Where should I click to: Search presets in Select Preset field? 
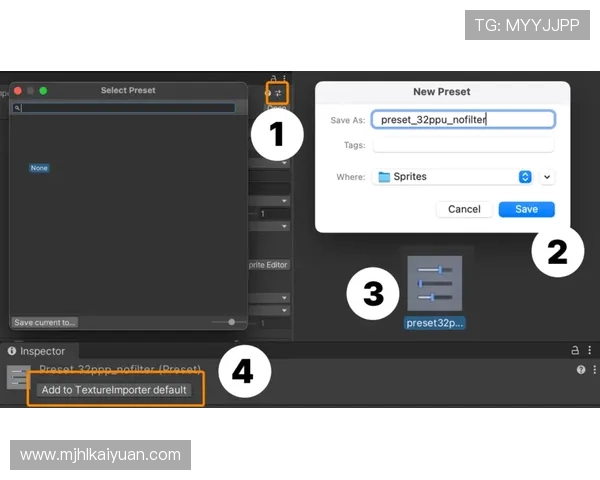[x=124, y=108]
